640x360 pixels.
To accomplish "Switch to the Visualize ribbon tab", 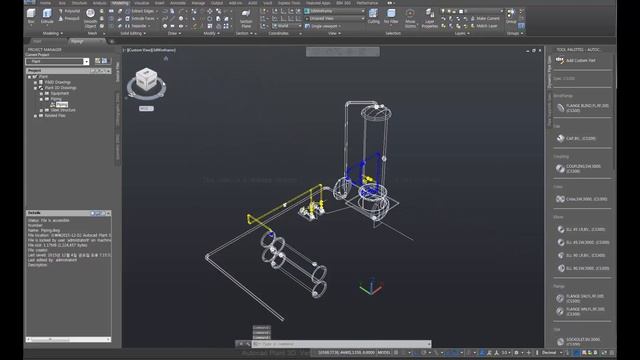I will pyautogui.click(x=142, y=3).
